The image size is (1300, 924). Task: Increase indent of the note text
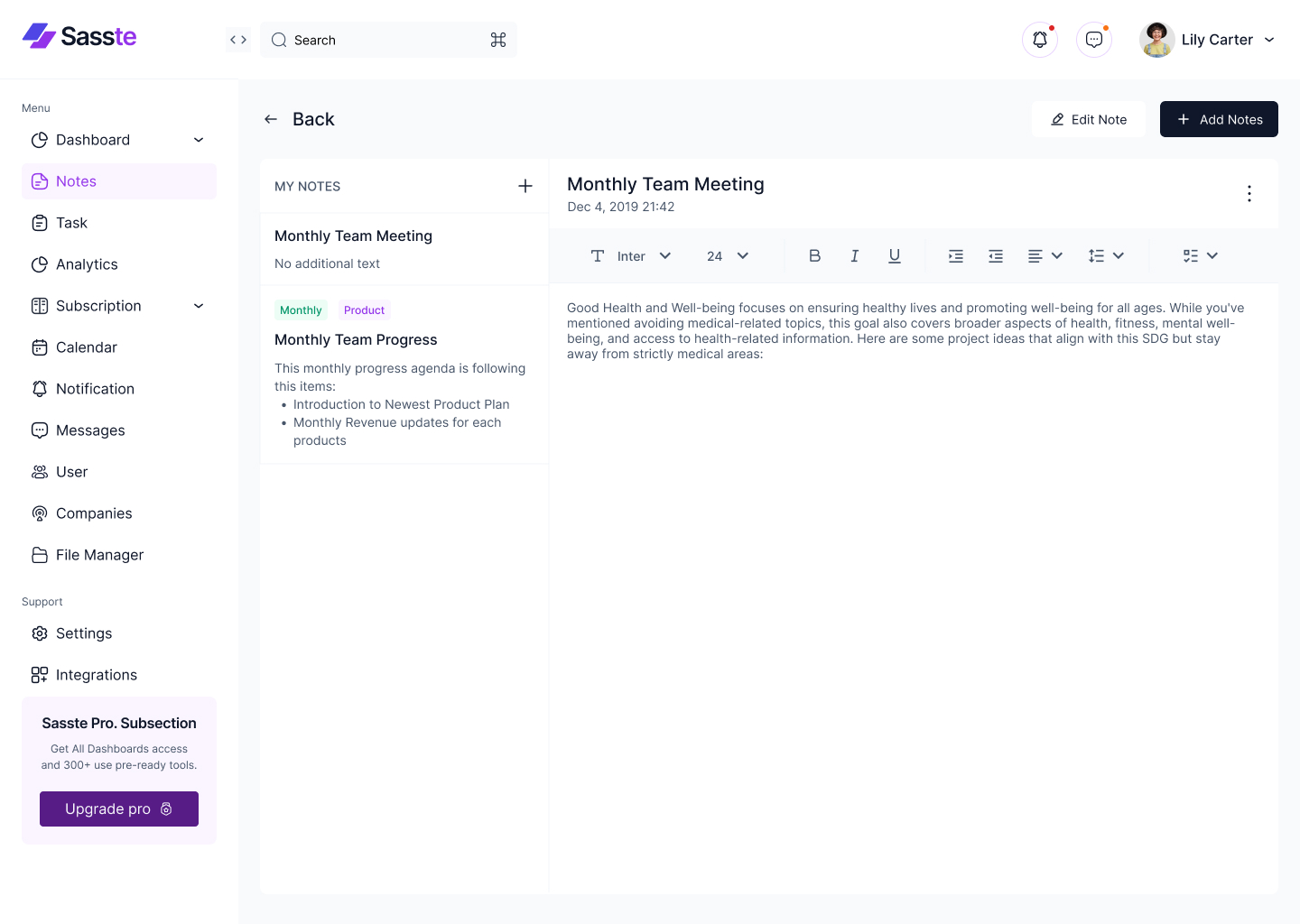pos(955,255)
